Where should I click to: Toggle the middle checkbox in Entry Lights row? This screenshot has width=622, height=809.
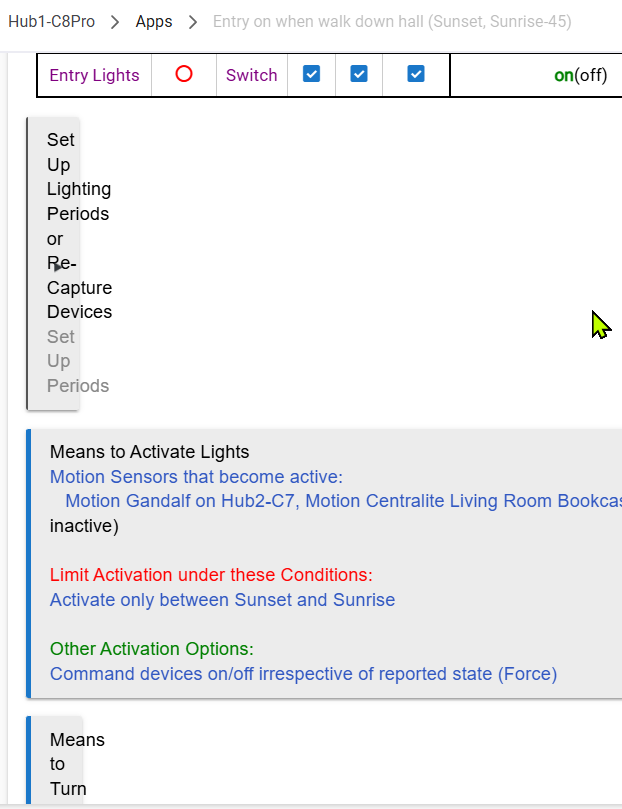[359, 74]
